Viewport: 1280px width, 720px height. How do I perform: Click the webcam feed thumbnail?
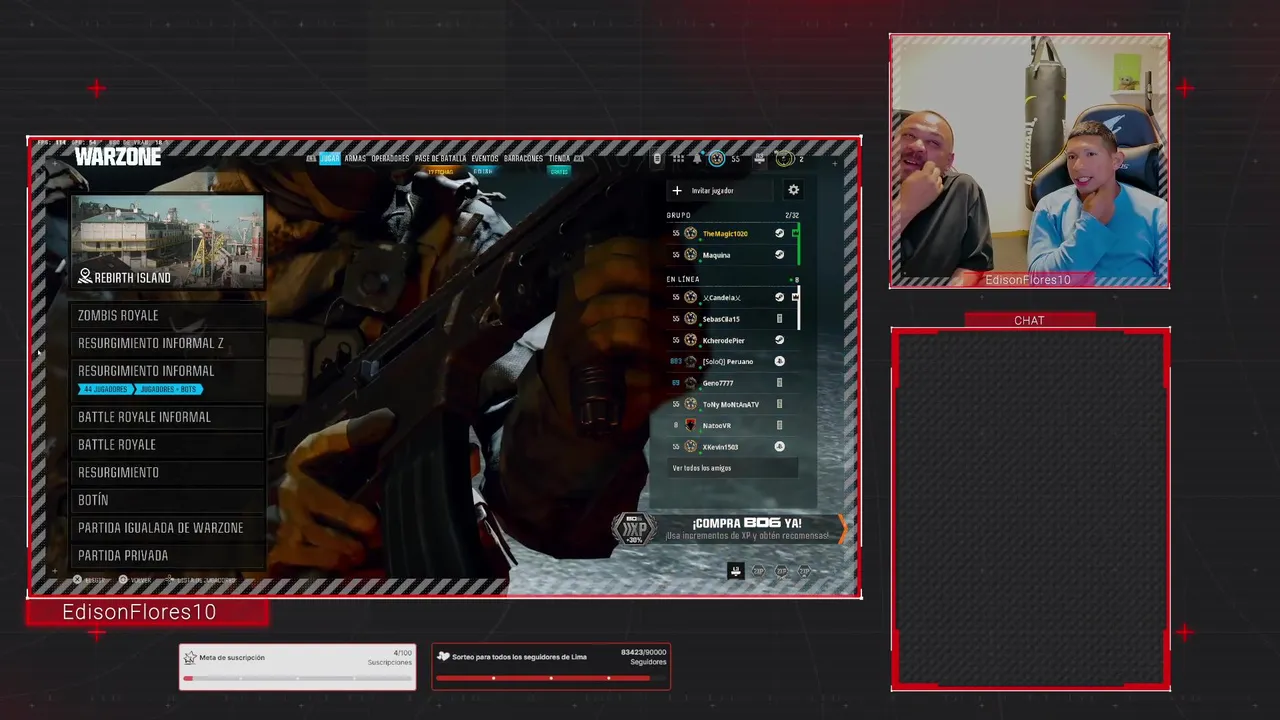coord(1029,161)
